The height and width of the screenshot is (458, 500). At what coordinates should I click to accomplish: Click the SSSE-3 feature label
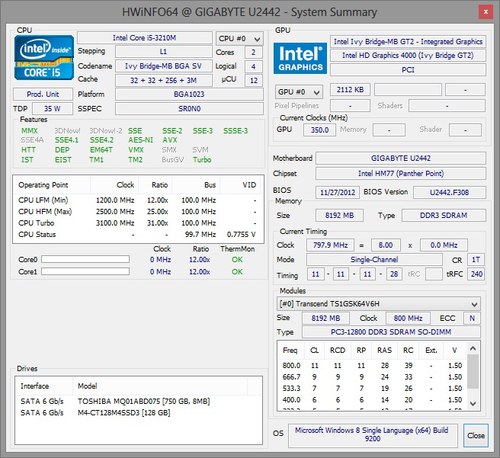tap(235, 131)
